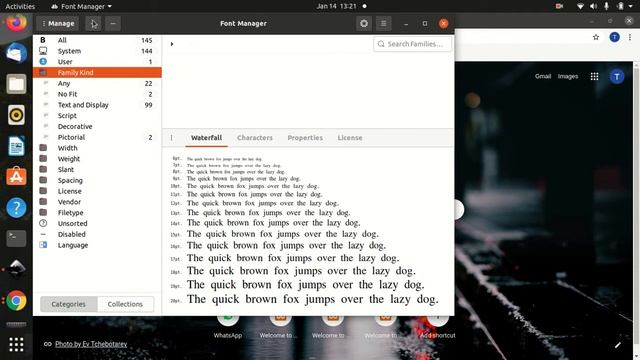Switch to the Categories view
Image resolution: width=640 pixels, height=360 pixels.
click(x=69, y=304)
